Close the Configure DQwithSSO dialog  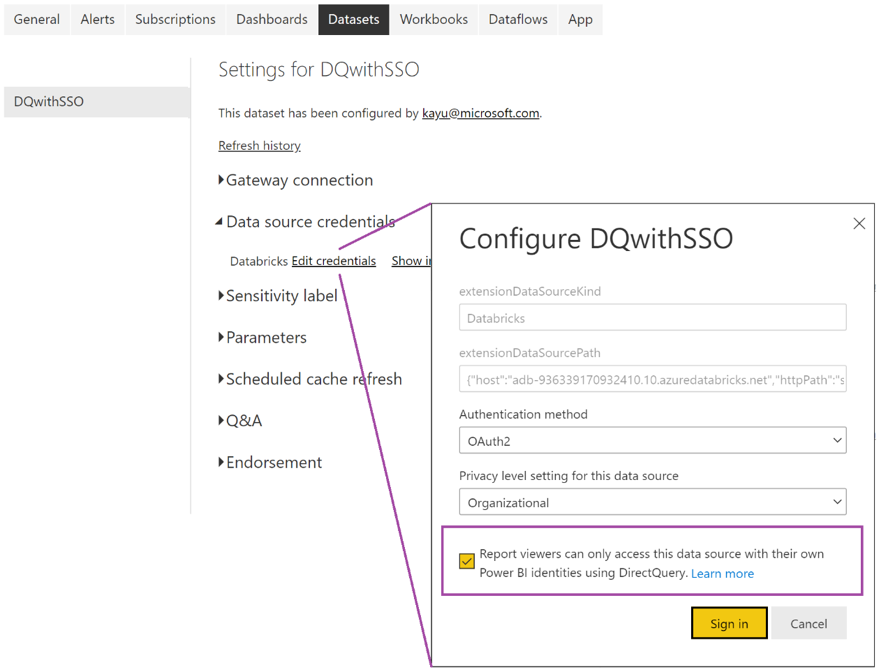point(859,223)
